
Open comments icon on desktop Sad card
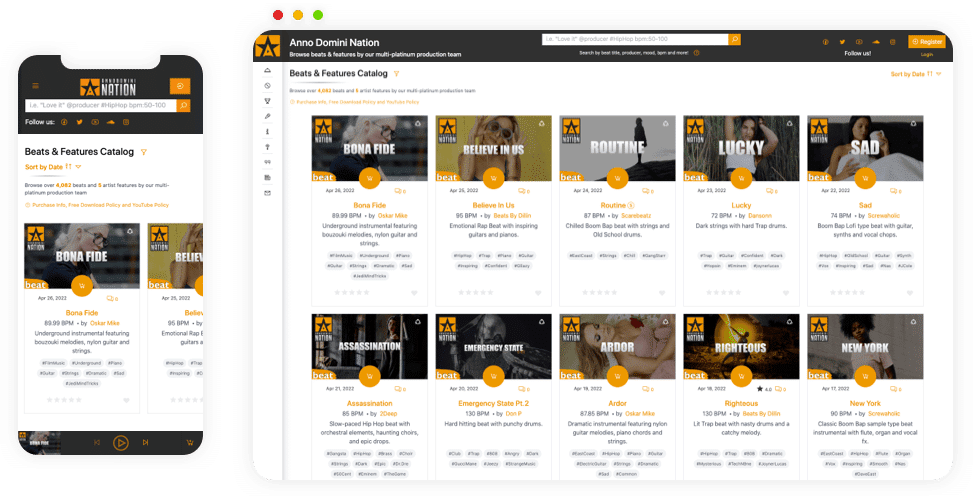pos(894,191)
